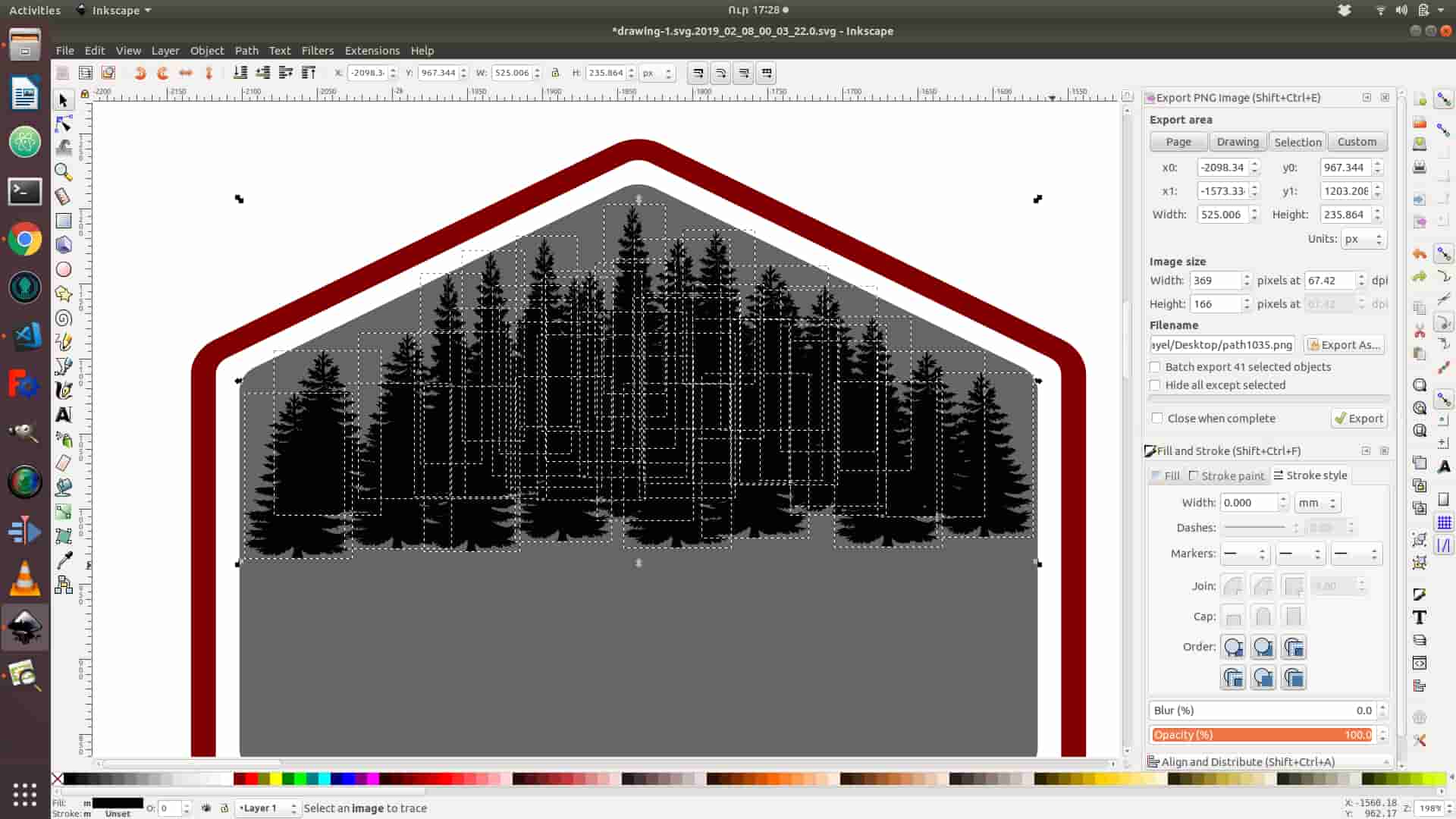Adjust the Opacity (%) slider
Image resolution: width=1456 pixels, height=819 pixels.
pyautogui.click(x=1261, y=735)
